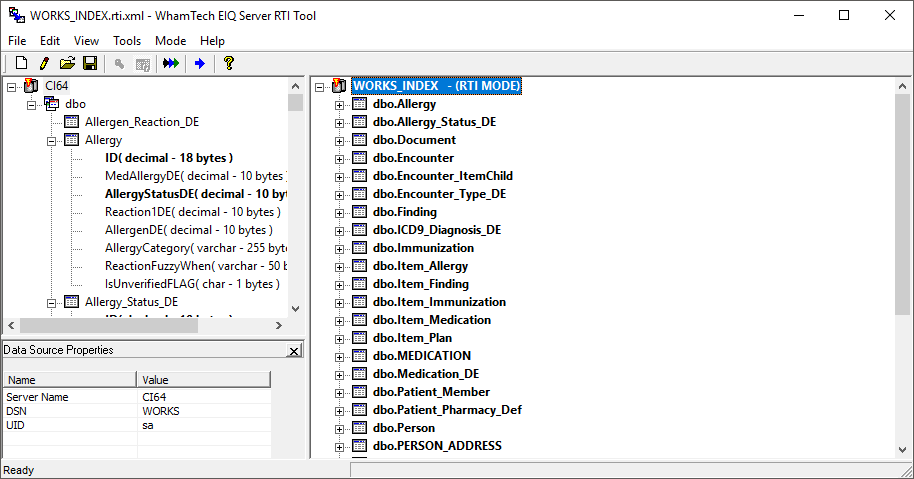Click the WORKS_INDEX root index icon
This screenshot has width=914, height=479.
click(x=339, y=86)
